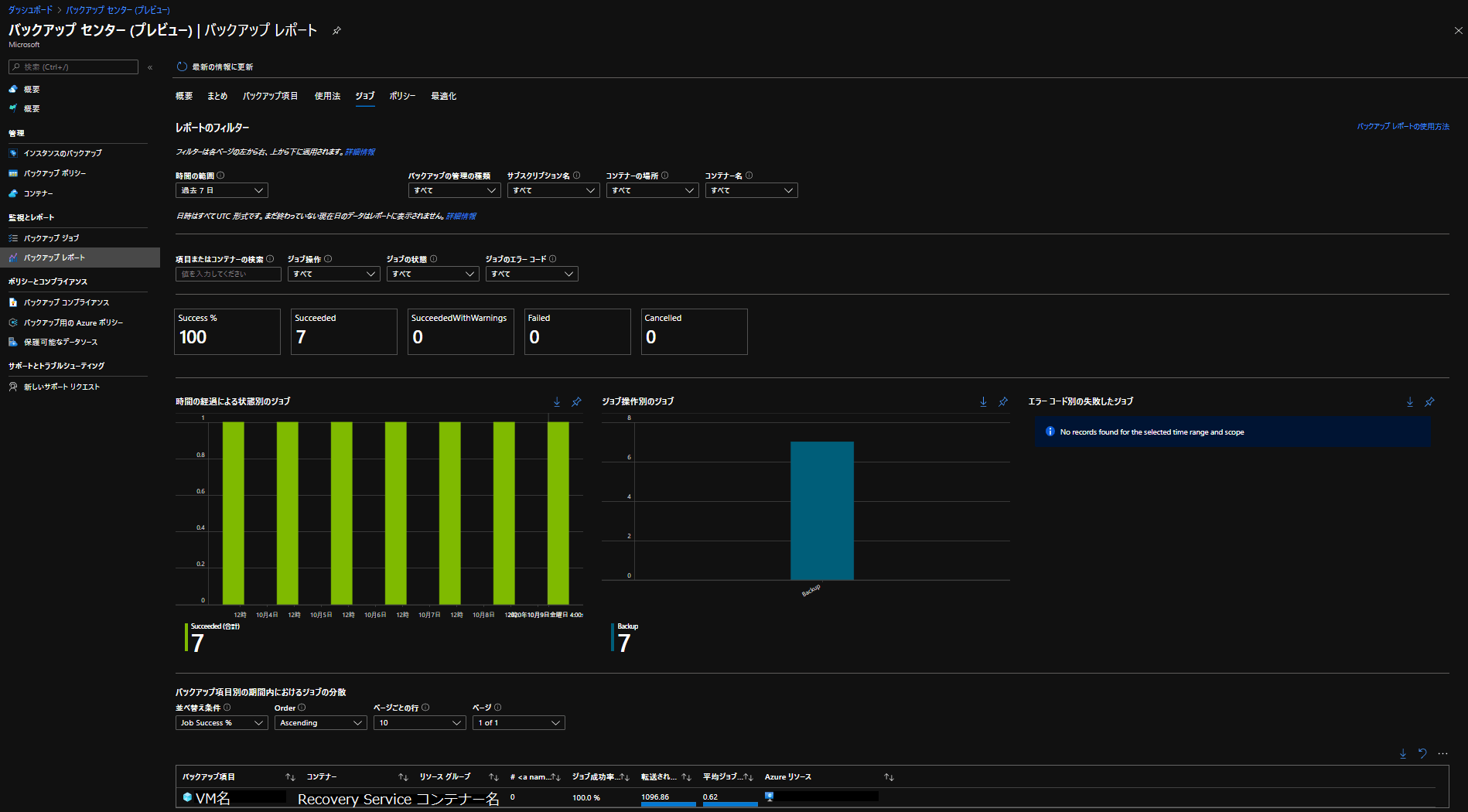Viewport: 1468px width, 812px height.
Task: Info icon next to ジョブ操作
Action: point(328,259)
